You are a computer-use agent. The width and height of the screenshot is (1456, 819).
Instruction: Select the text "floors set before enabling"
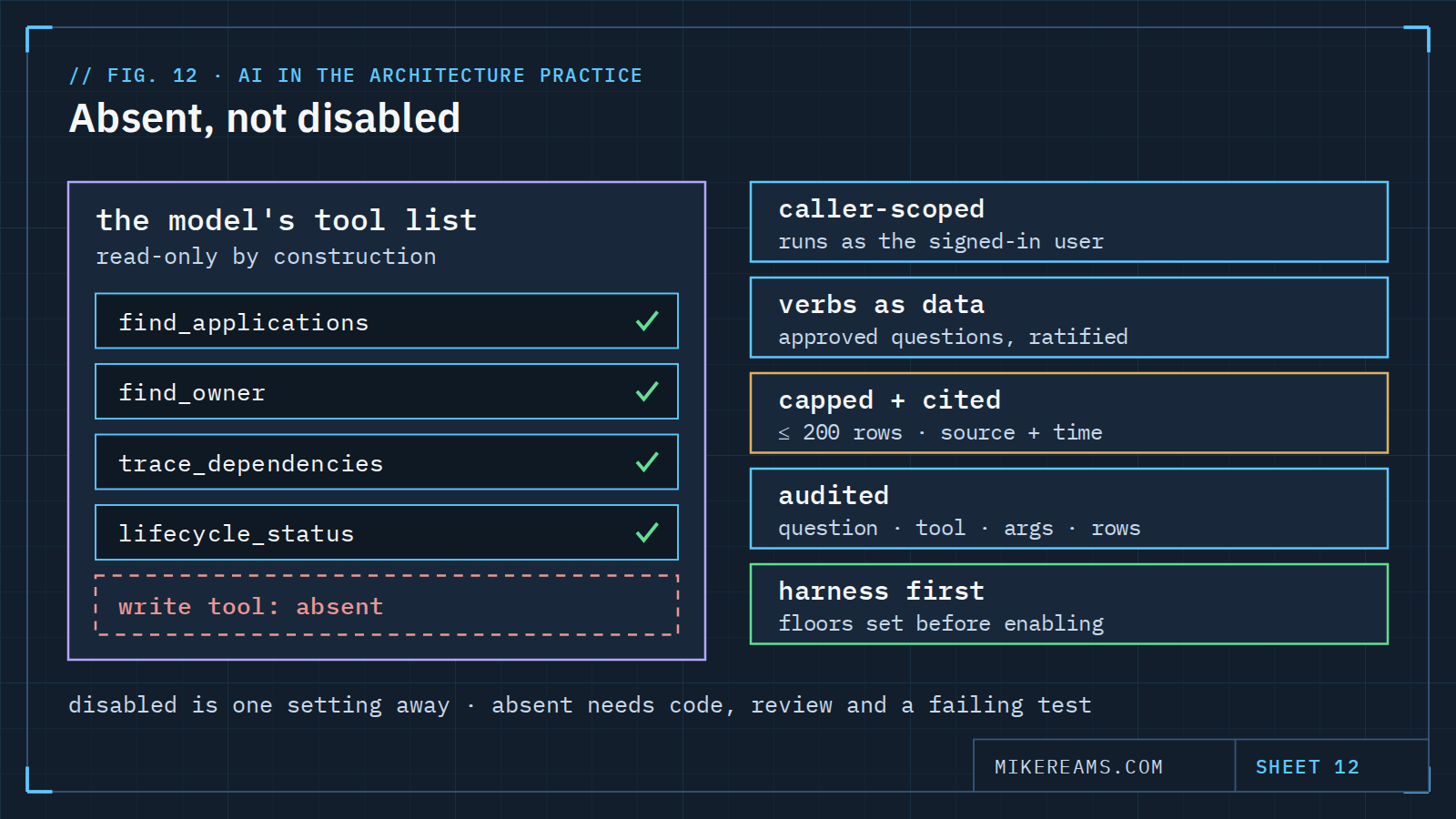tap(941, 624)
